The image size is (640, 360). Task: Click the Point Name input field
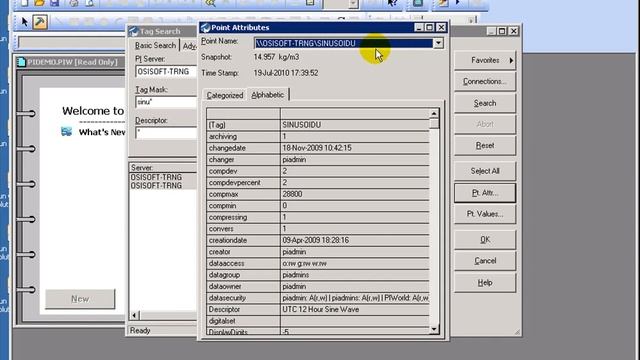(x=343, y=43)
